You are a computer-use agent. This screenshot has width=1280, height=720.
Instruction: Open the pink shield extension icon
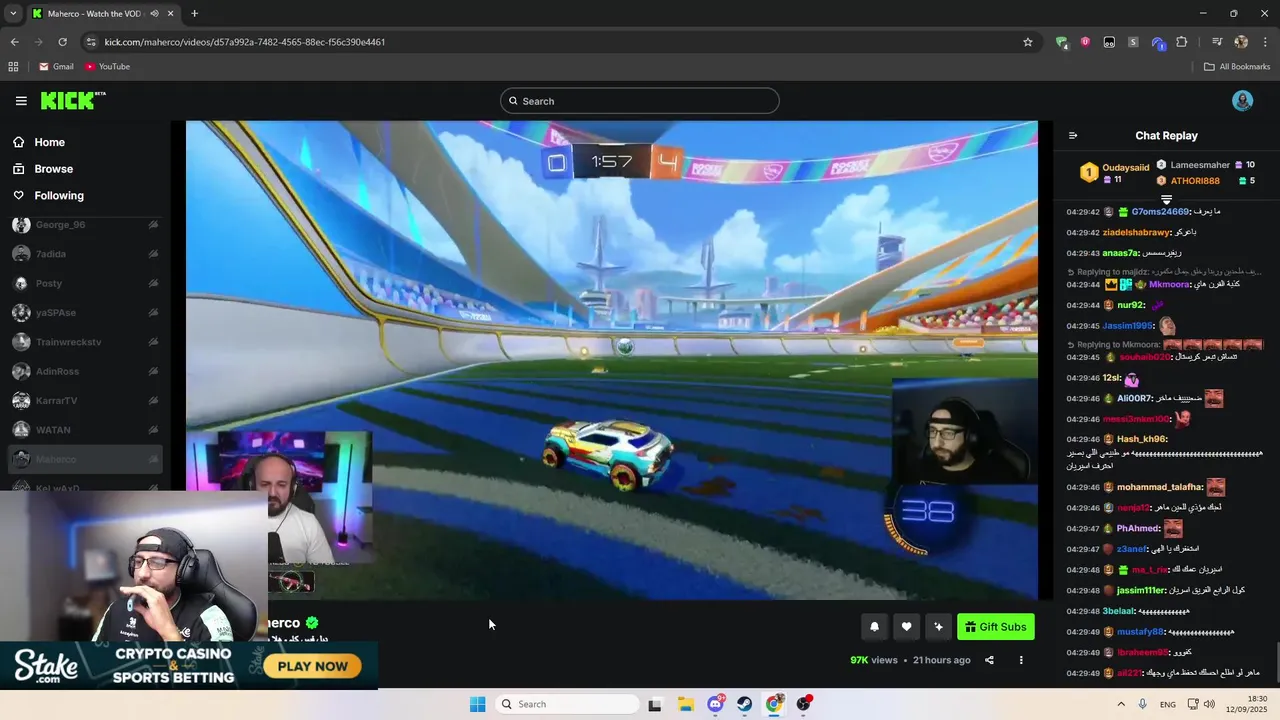click(x=1085, y=42)
